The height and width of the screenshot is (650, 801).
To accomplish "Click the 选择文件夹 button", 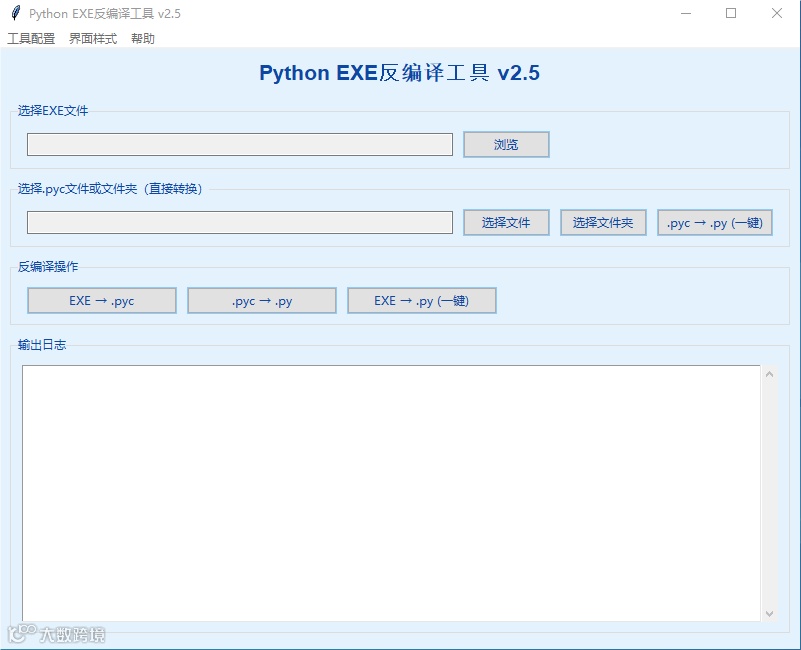I will (x=603, y=223).
